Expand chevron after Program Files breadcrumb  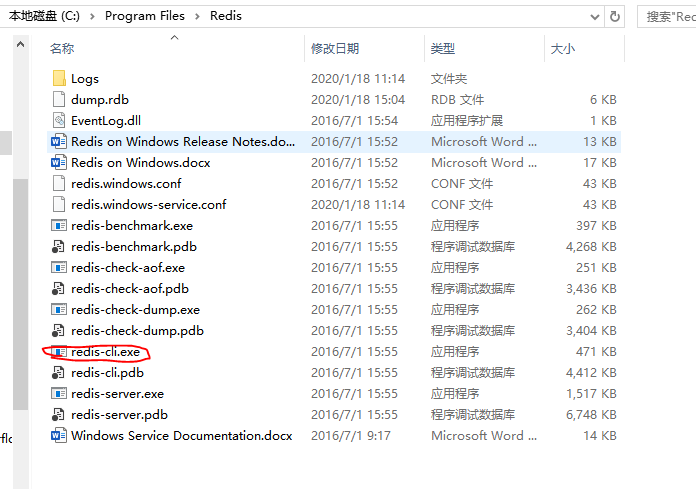[198, 17]
